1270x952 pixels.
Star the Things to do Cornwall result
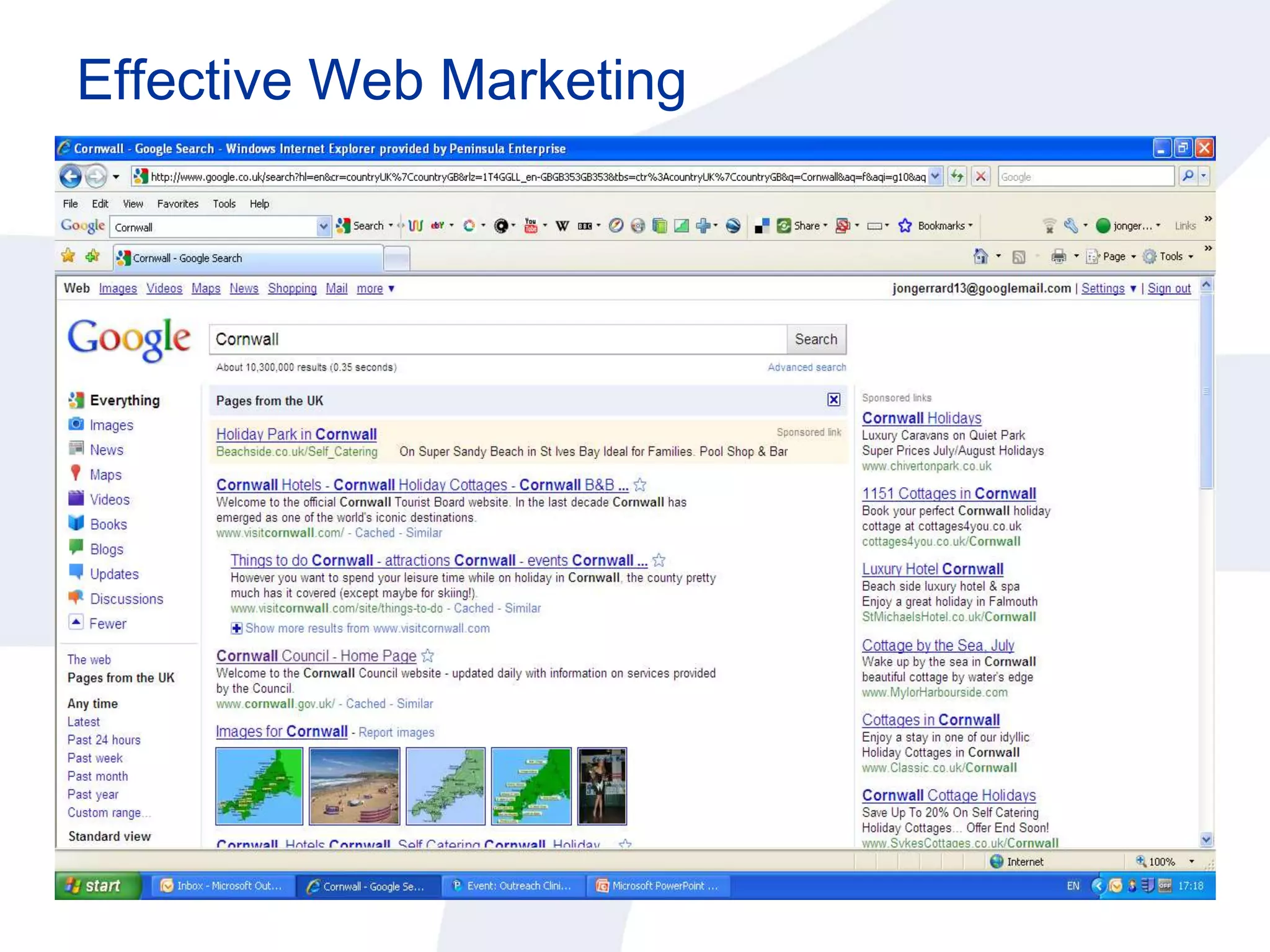(x=659, y=560)
